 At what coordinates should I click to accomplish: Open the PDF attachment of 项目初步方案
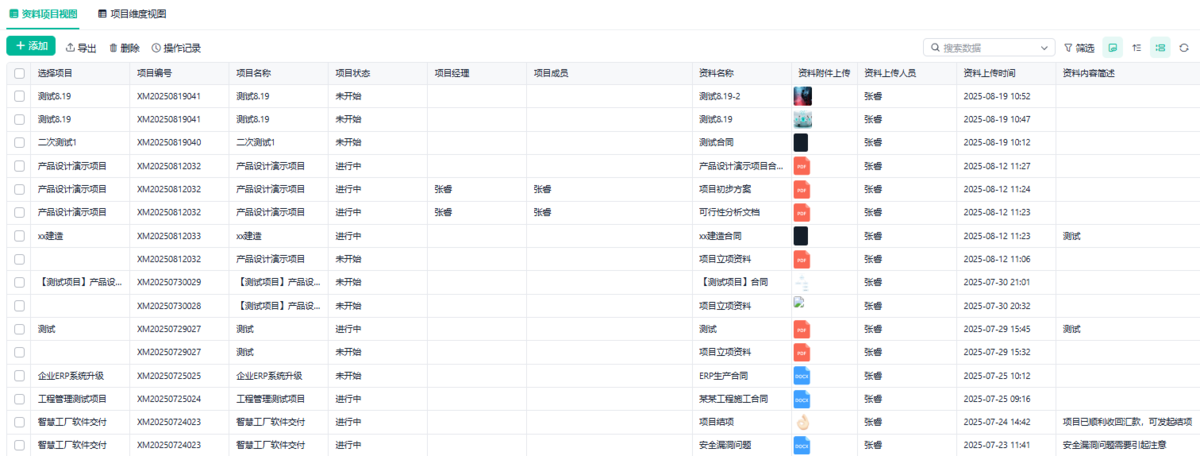tap(802, 189)
